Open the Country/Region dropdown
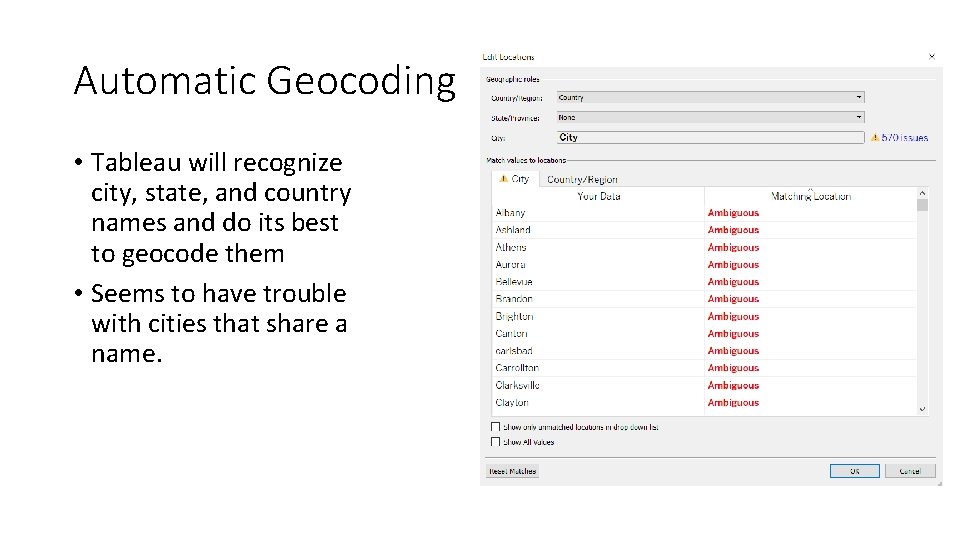960x540 pixels. [710, 97]
